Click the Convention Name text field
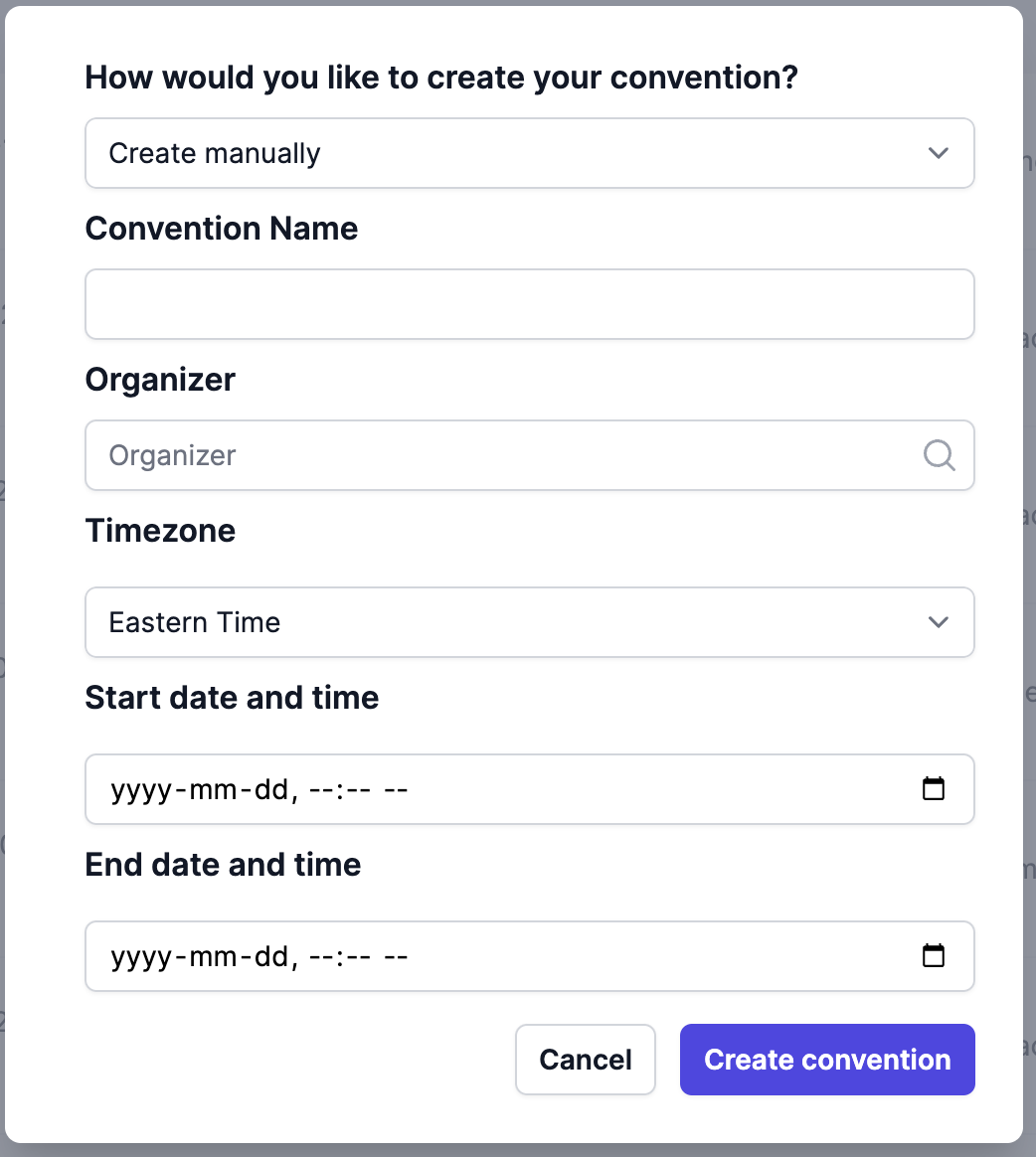 point(529,304)
